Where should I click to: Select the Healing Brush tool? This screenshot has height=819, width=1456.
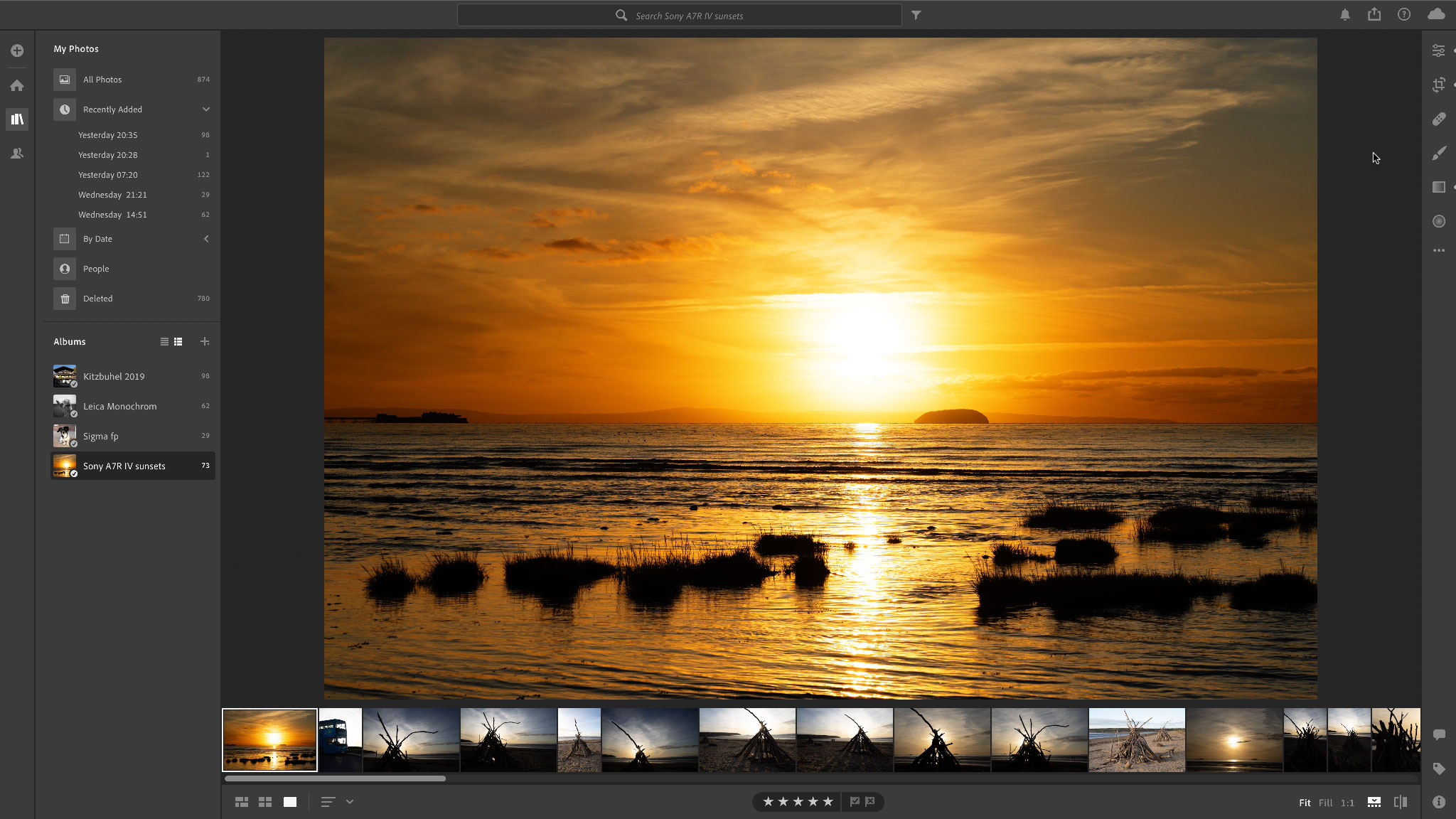1438,119
